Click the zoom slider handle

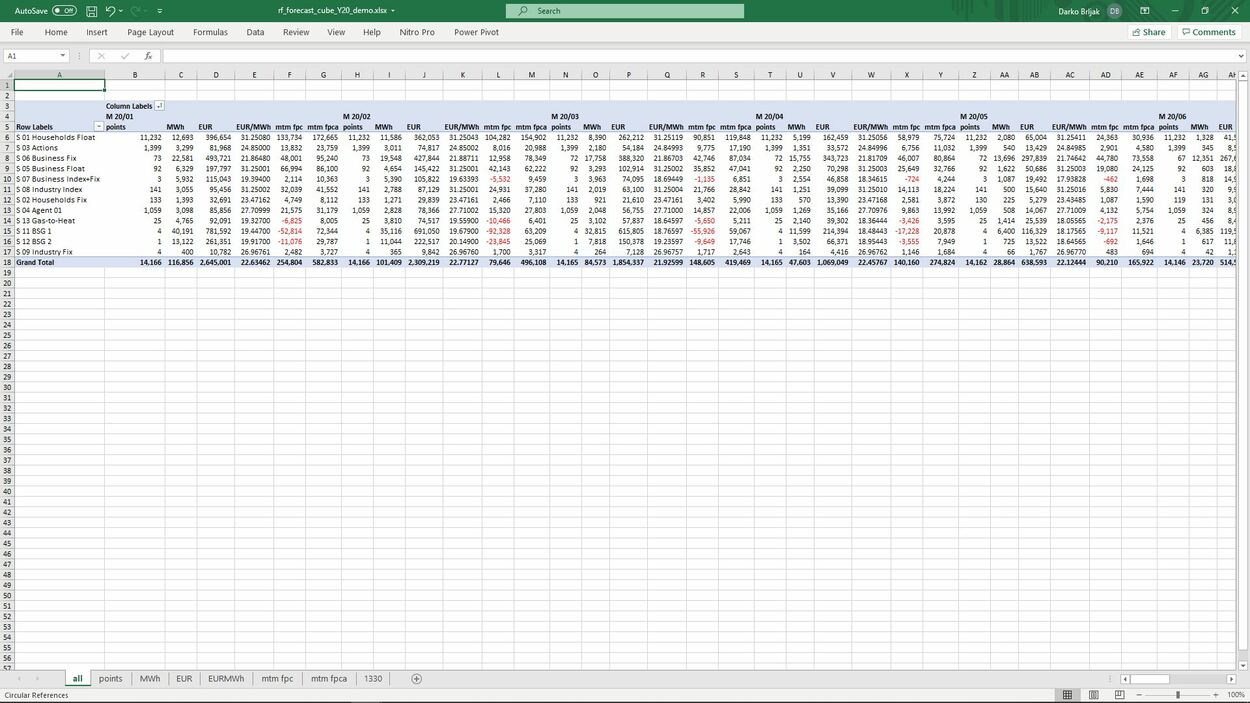click(1177, 694)
